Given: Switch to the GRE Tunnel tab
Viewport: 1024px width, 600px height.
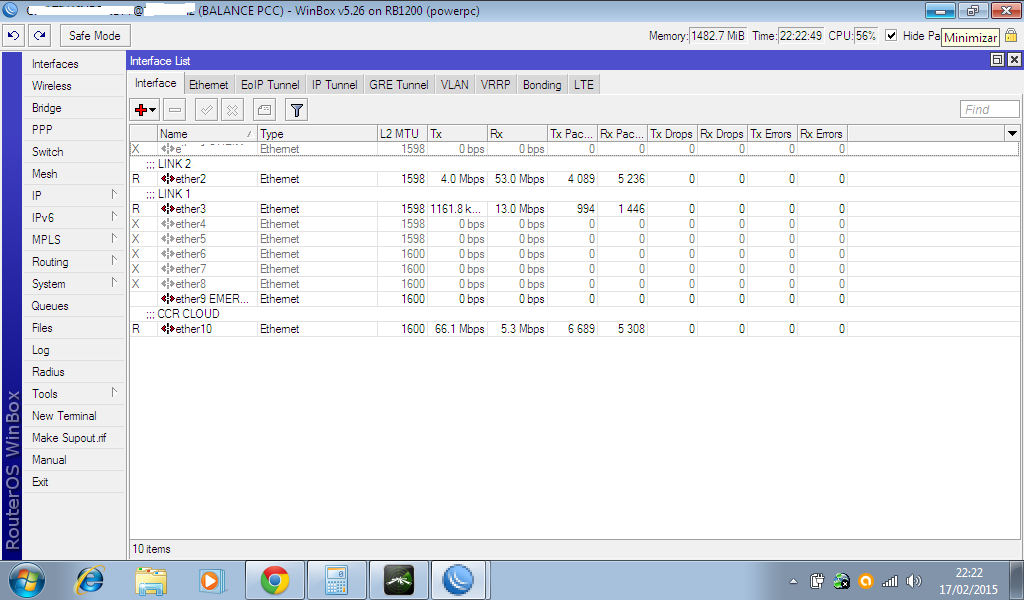Looking at the screenshot, I should [x=398, y=85].
